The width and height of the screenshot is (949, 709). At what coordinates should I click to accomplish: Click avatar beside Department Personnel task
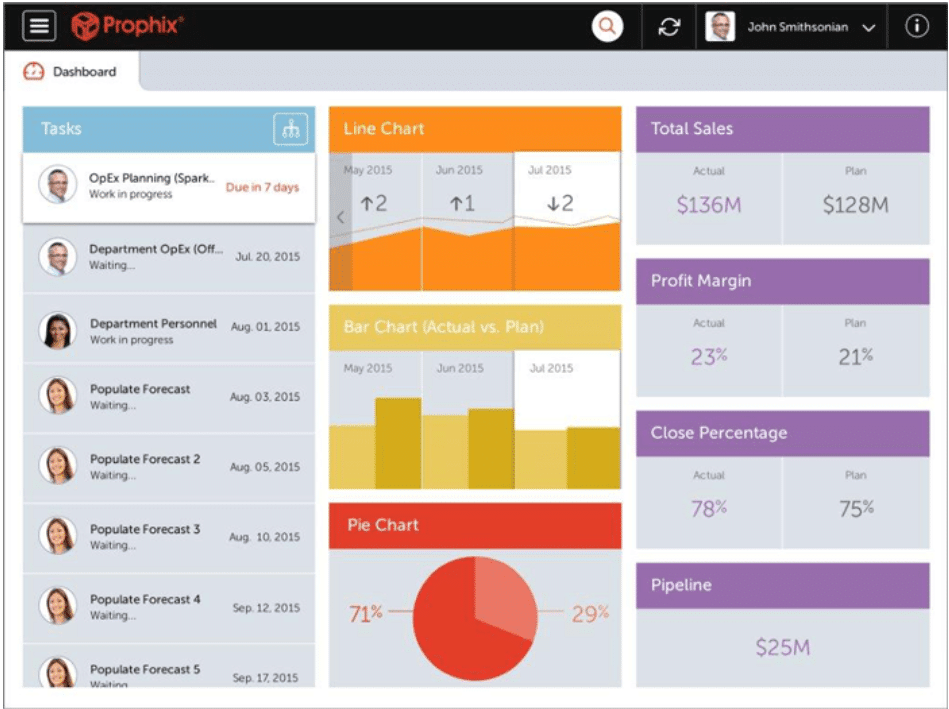point(57,331)
